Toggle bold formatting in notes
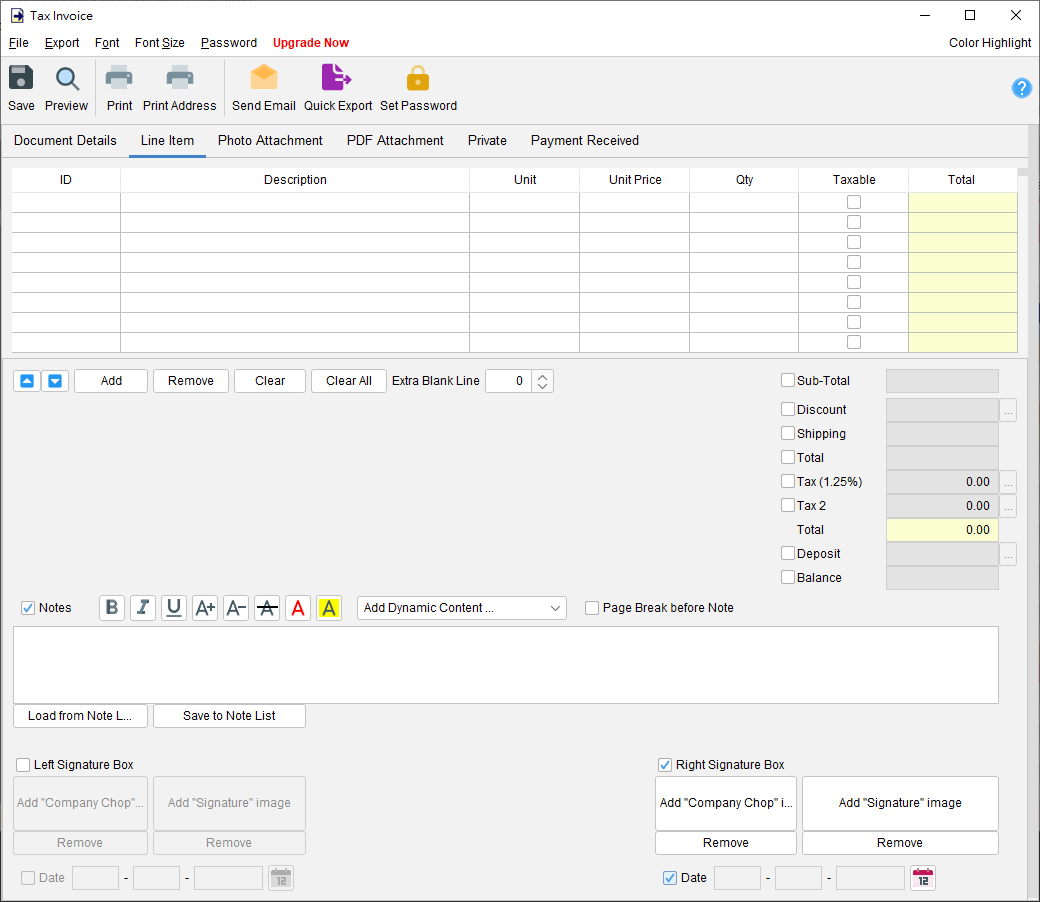The width and height of the screenshot is (1040, 902). [112, 608]
